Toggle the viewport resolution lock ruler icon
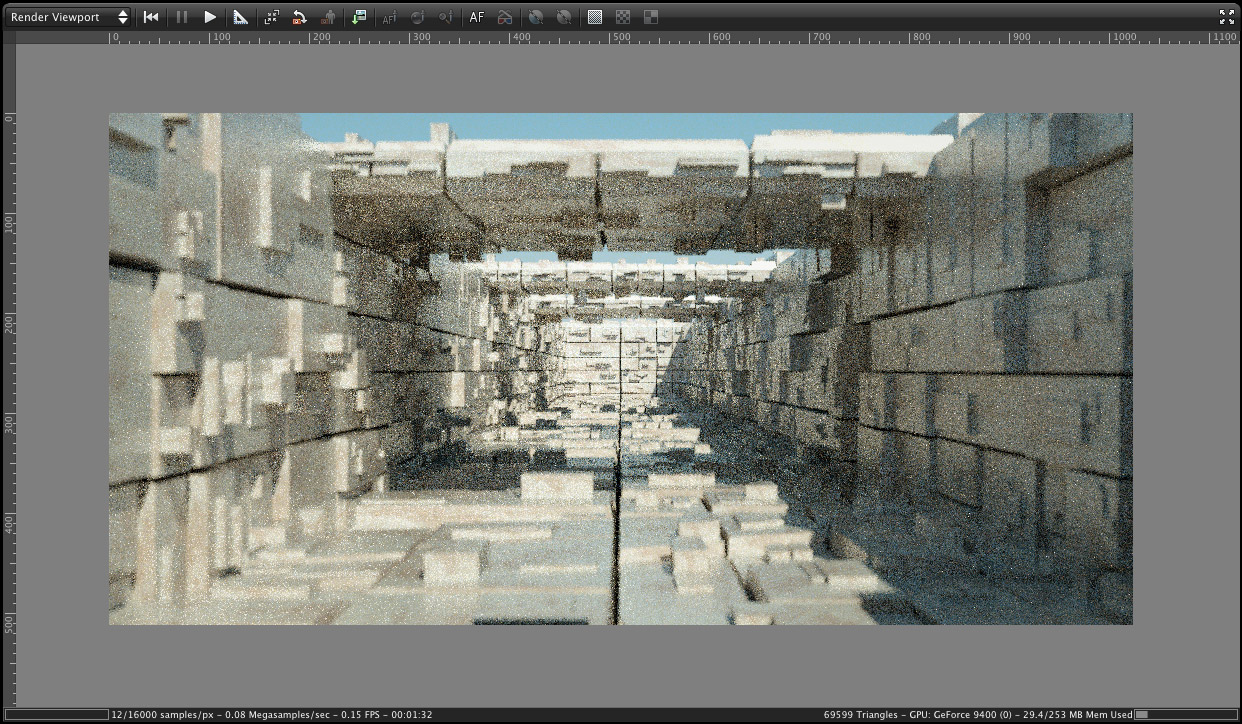 240,17
